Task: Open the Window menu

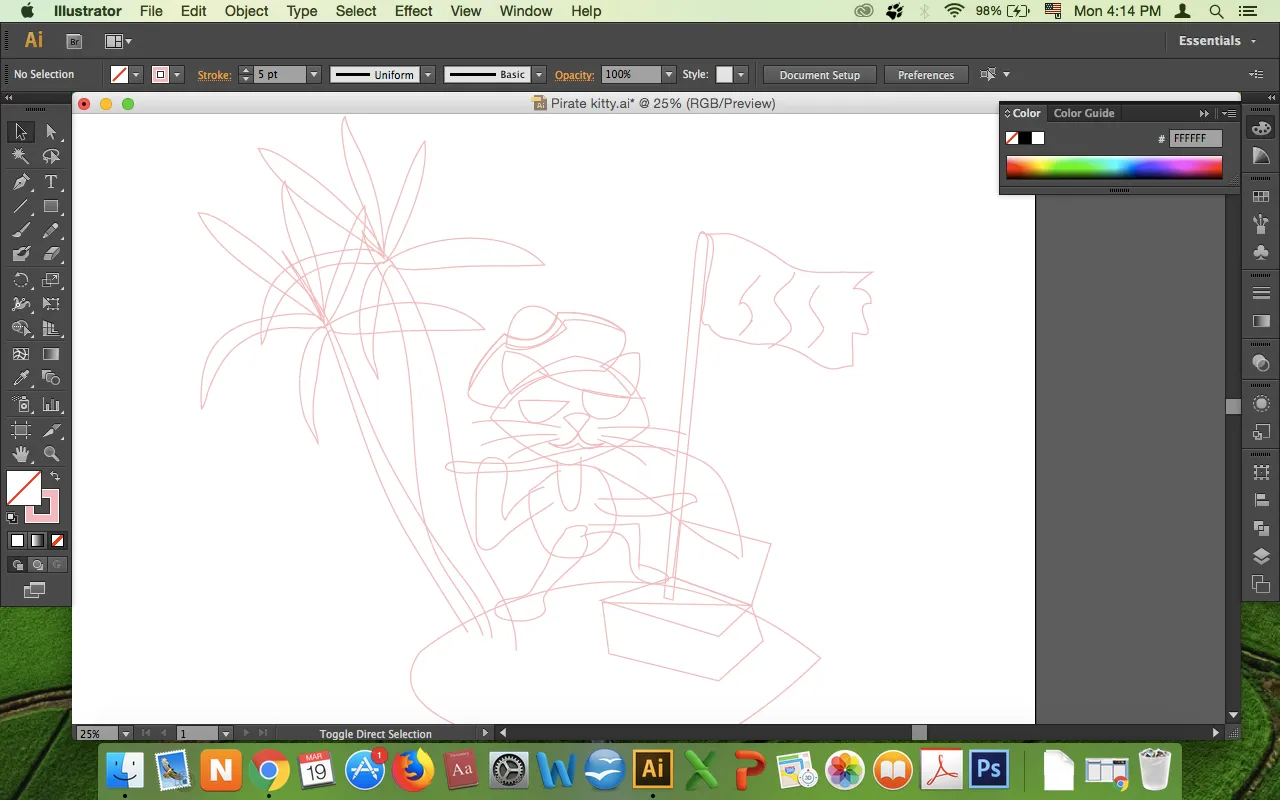Action: coord(525,11)
